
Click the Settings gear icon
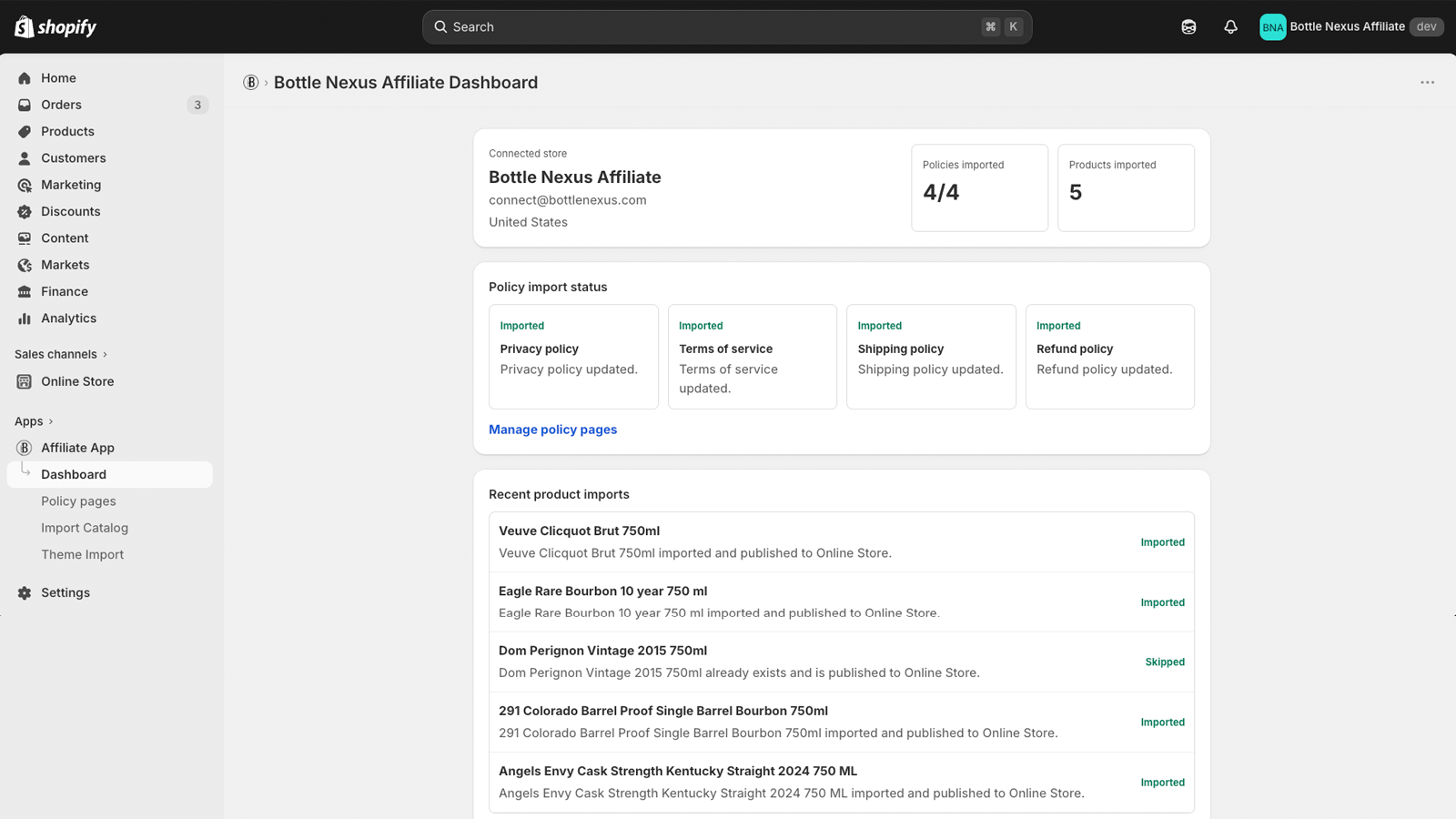(25, 592)
